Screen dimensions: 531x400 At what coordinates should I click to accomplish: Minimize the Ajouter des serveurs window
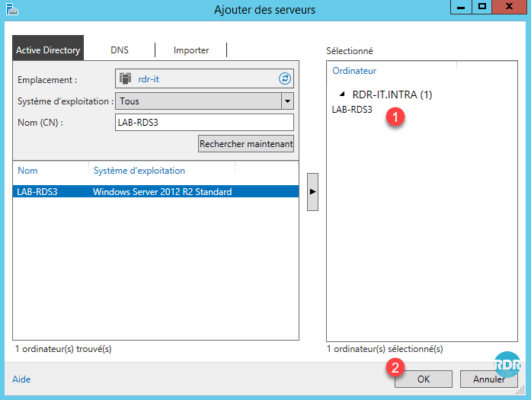461,7
